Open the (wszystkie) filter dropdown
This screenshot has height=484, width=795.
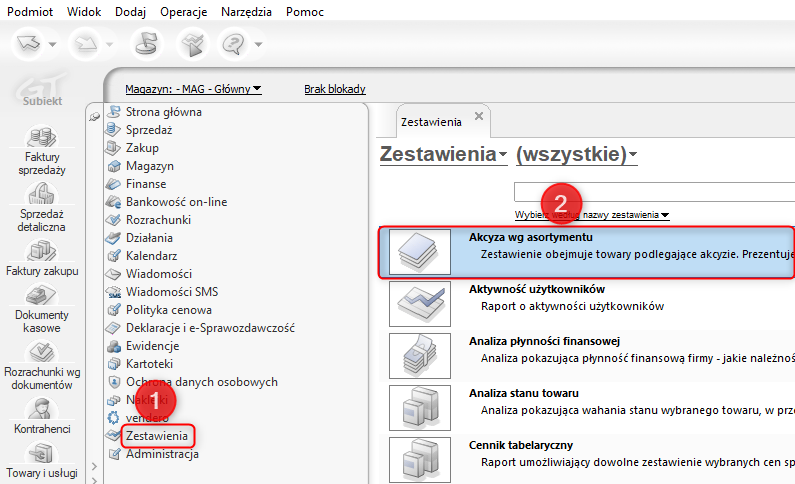pos(576,154)
